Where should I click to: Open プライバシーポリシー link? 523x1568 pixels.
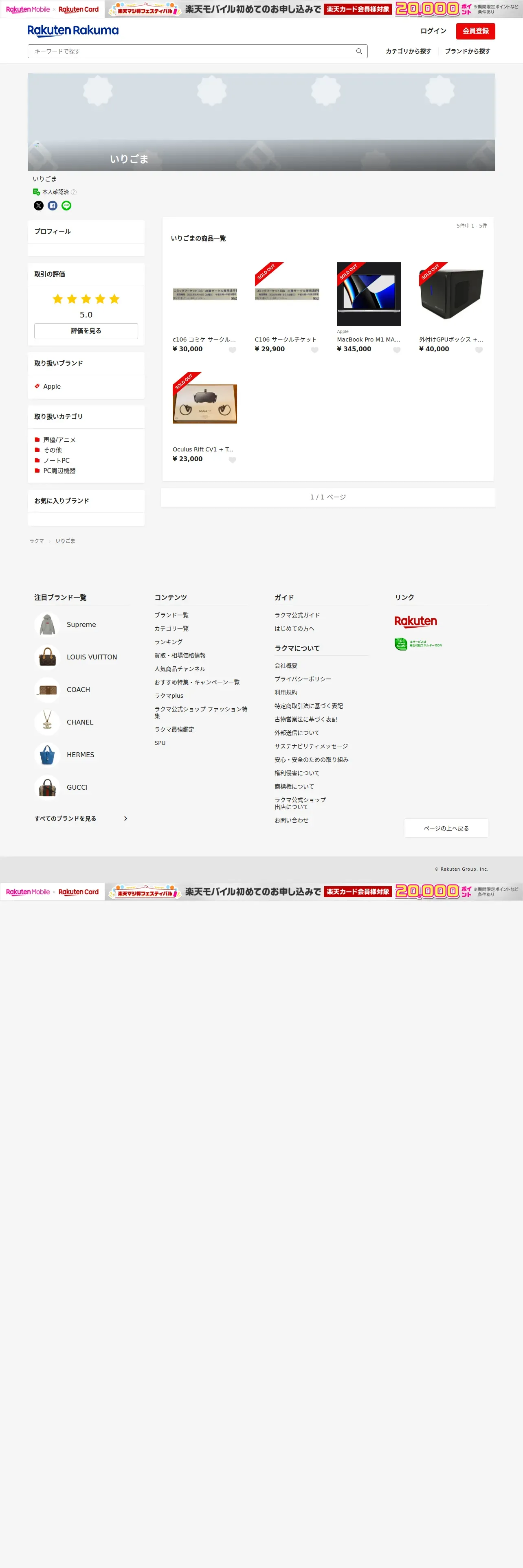303,679
